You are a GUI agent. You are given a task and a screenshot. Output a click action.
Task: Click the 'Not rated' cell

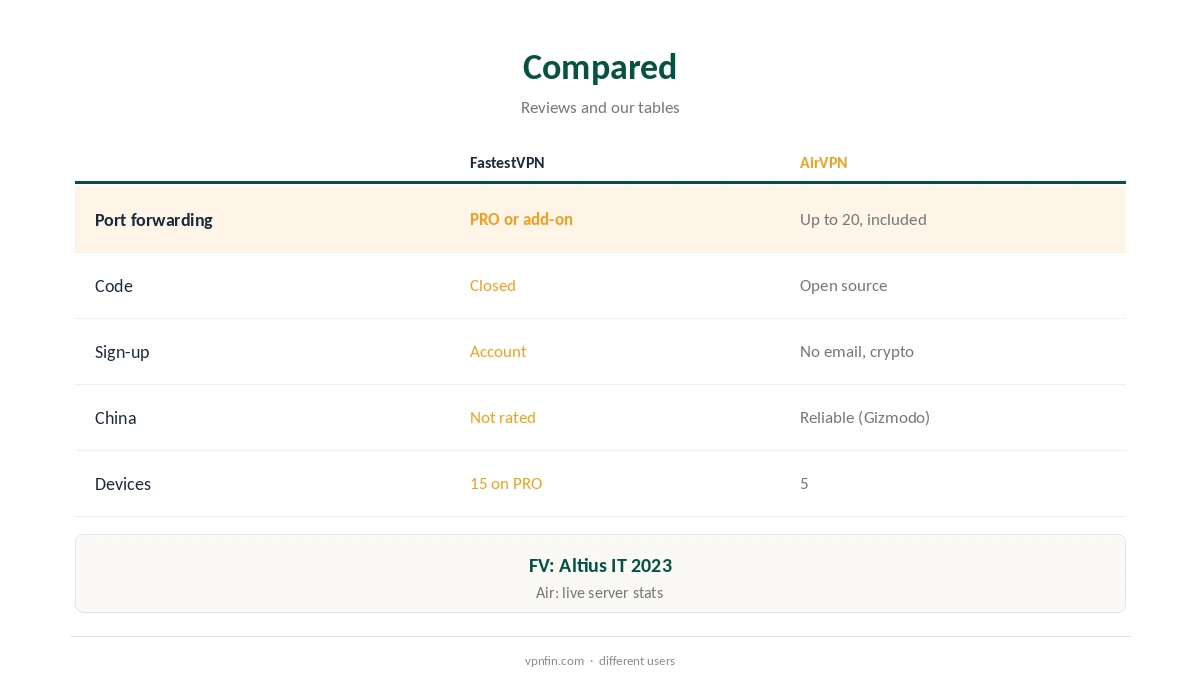[x=503, y=417]
